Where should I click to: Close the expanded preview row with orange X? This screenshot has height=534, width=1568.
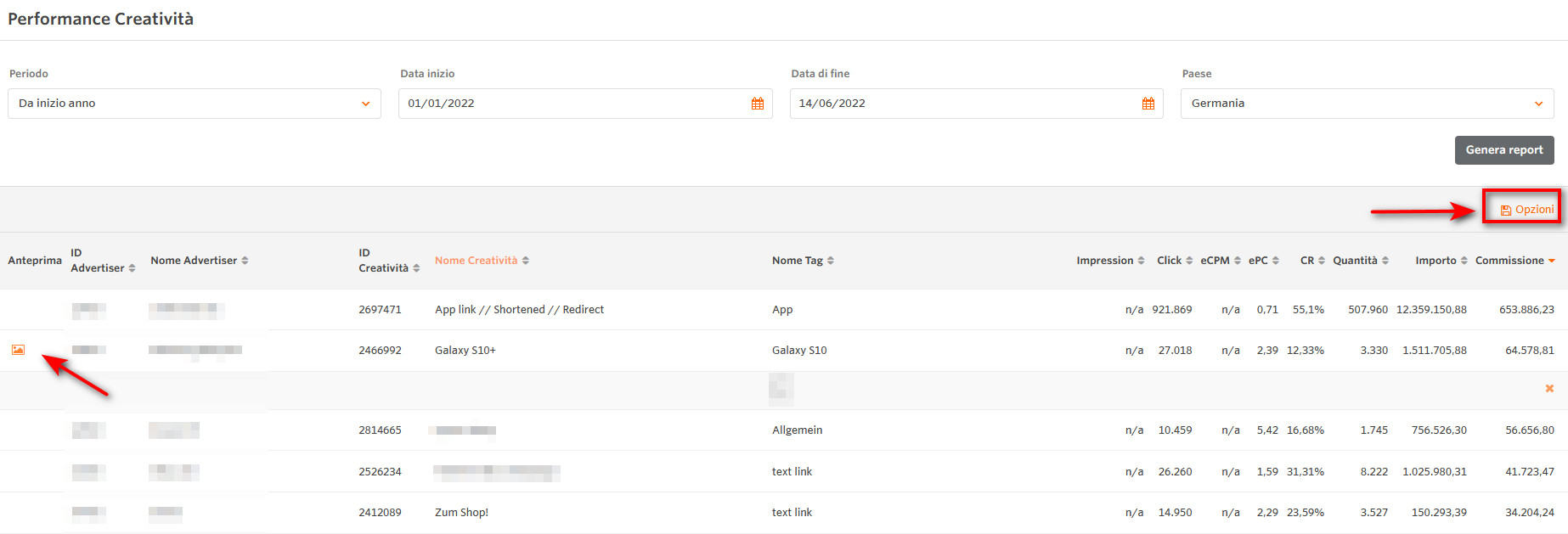(1549, 389)
